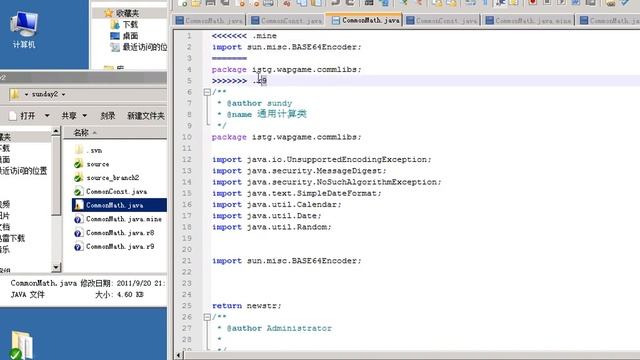This screenshot has height=360, width=640.
Task: Select CommonMath.java.r9 in the file list
Action: 114,247
